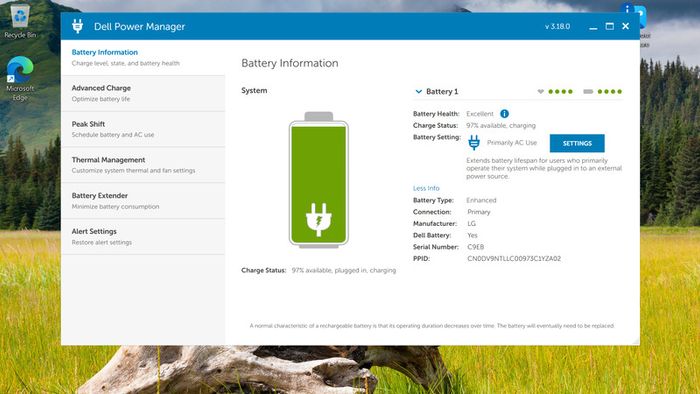Click the Battery Information page heading
The image size is (700, 394).
(290, 63)
